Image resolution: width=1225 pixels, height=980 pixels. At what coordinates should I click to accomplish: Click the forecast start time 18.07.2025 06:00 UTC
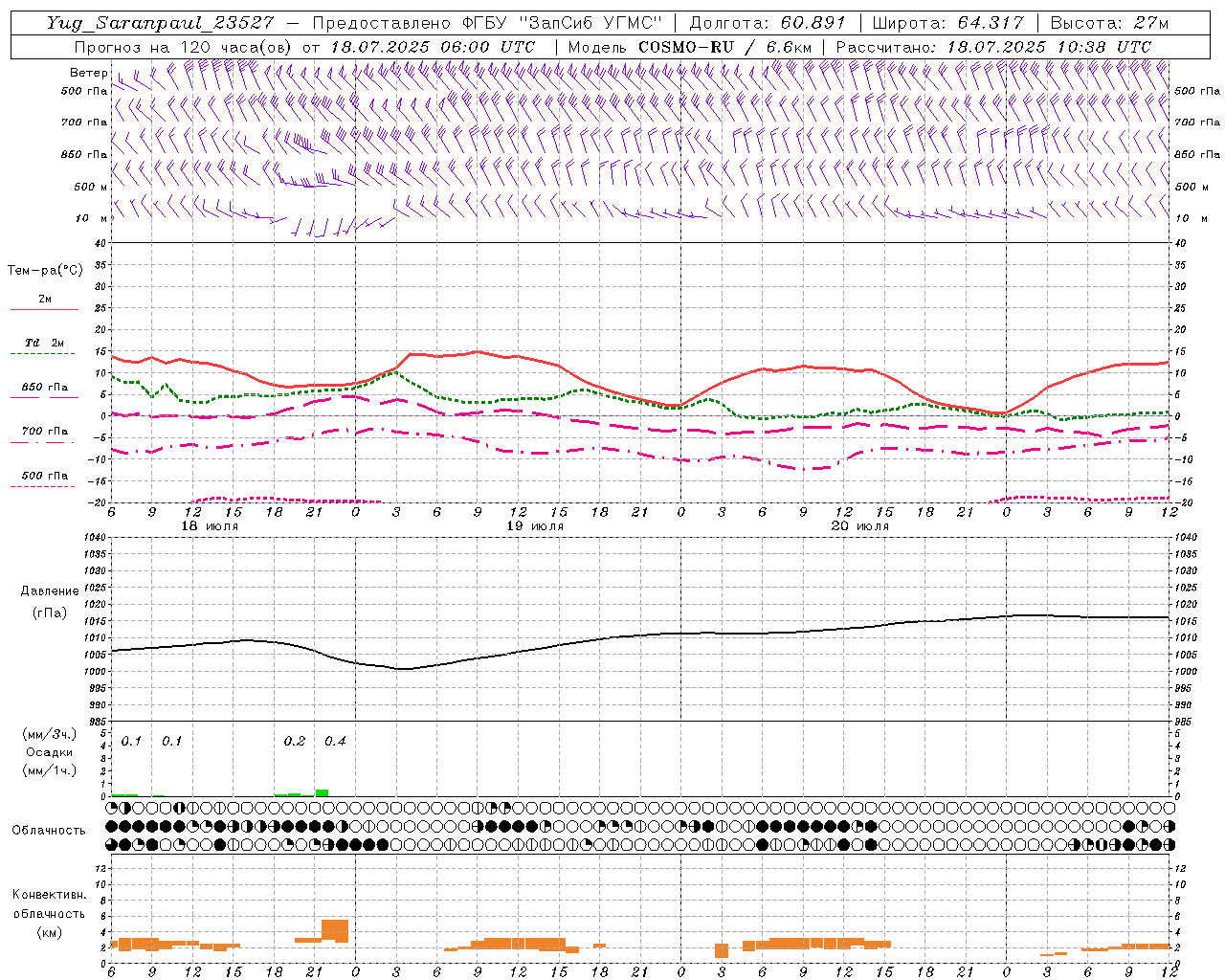point(433,47)
